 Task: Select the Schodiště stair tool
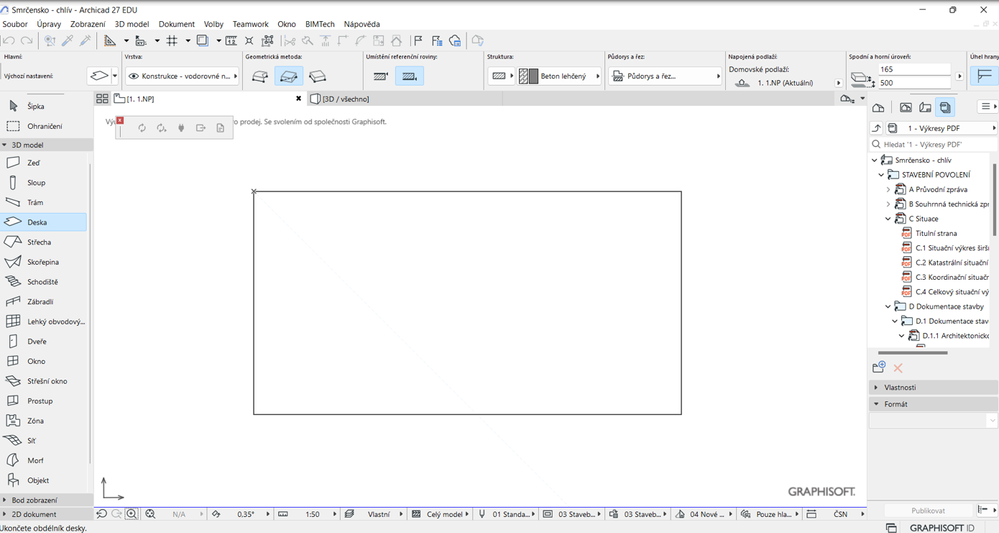click(40, 282)
